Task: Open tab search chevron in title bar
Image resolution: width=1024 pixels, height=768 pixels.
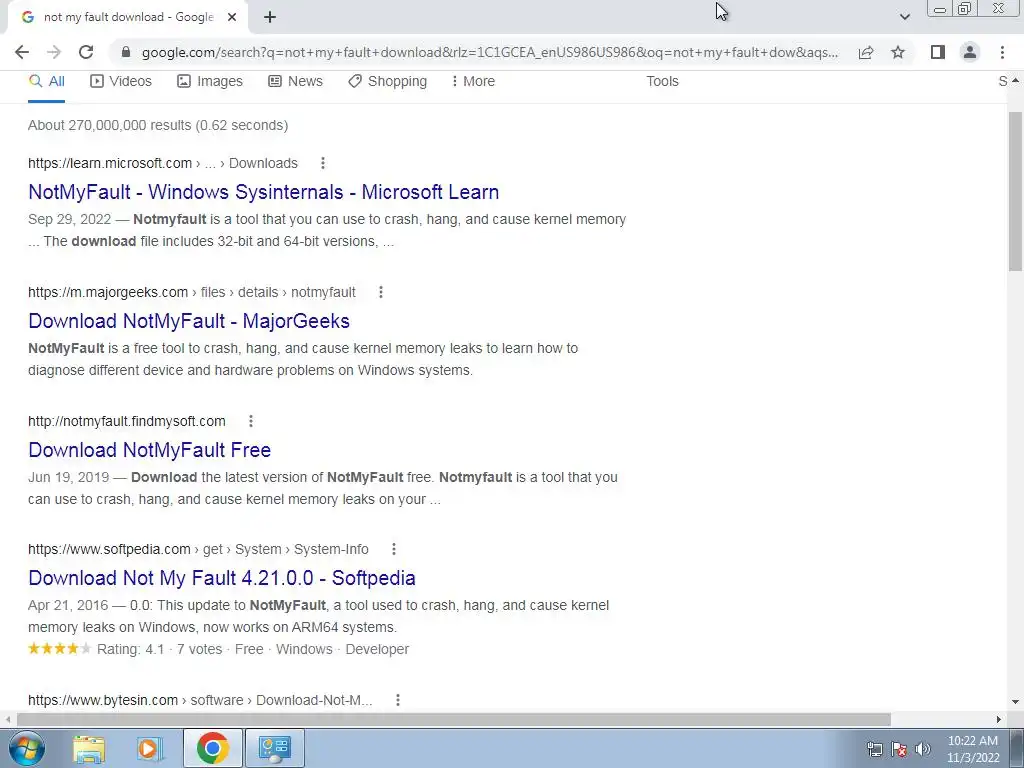Action: (904, 17)
